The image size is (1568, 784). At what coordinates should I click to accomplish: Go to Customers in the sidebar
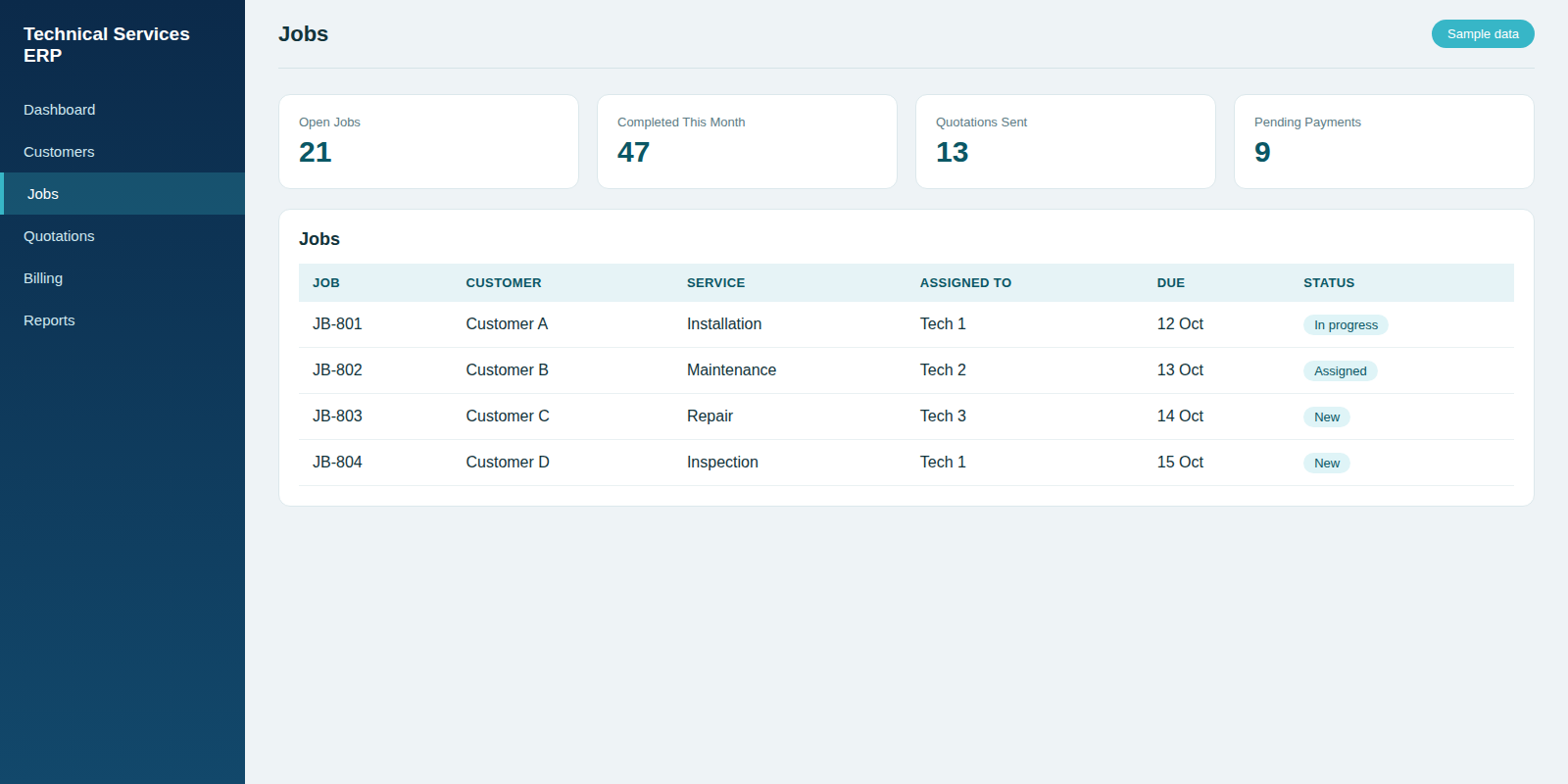click(122, 152)
